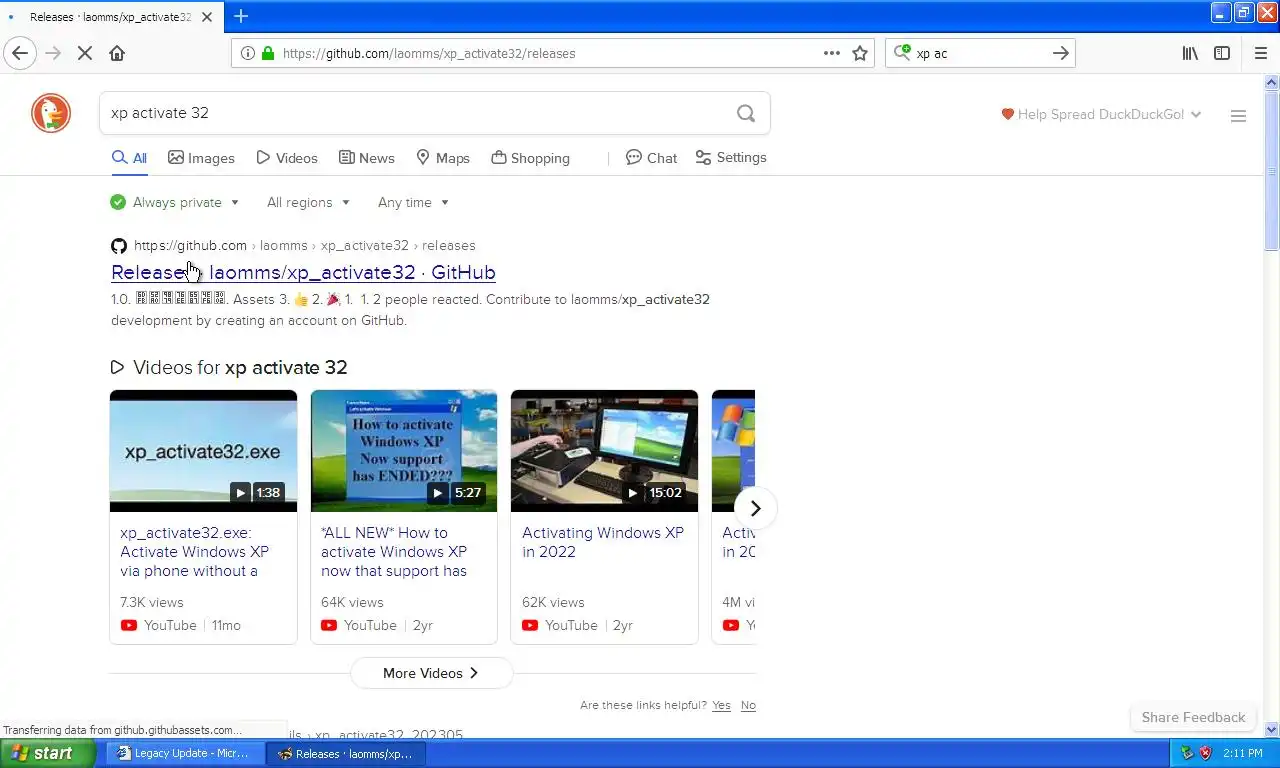Select the Releases taskbar window button

[x=347, y=753]
